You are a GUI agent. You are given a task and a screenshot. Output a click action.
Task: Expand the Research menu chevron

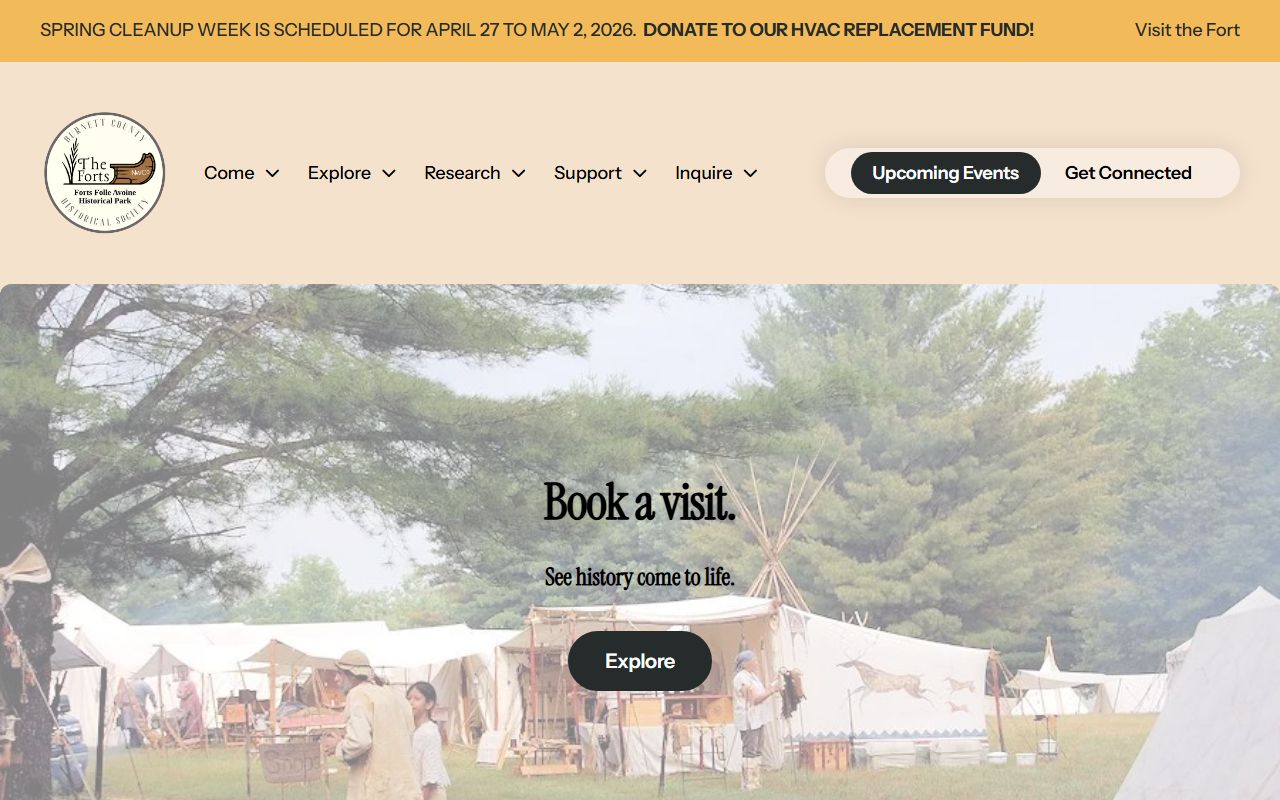(x=519, y=173)
